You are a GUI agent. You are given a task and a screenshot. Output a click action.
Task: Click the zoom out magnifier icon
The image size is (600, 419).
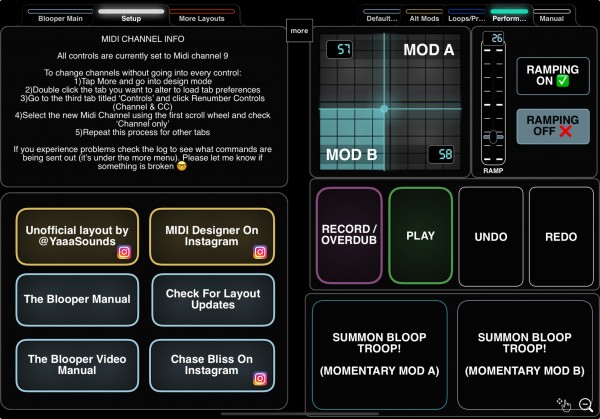pyautogui.click(x=585, y=404)
